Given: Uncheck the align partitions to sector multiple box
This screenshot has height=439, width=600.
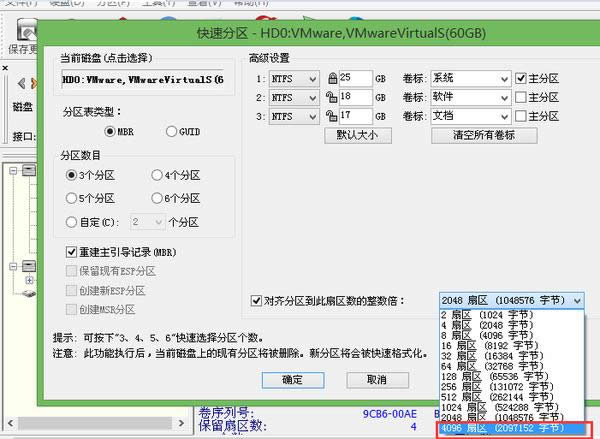Looking at the screenshot, I should click(256, 299).
